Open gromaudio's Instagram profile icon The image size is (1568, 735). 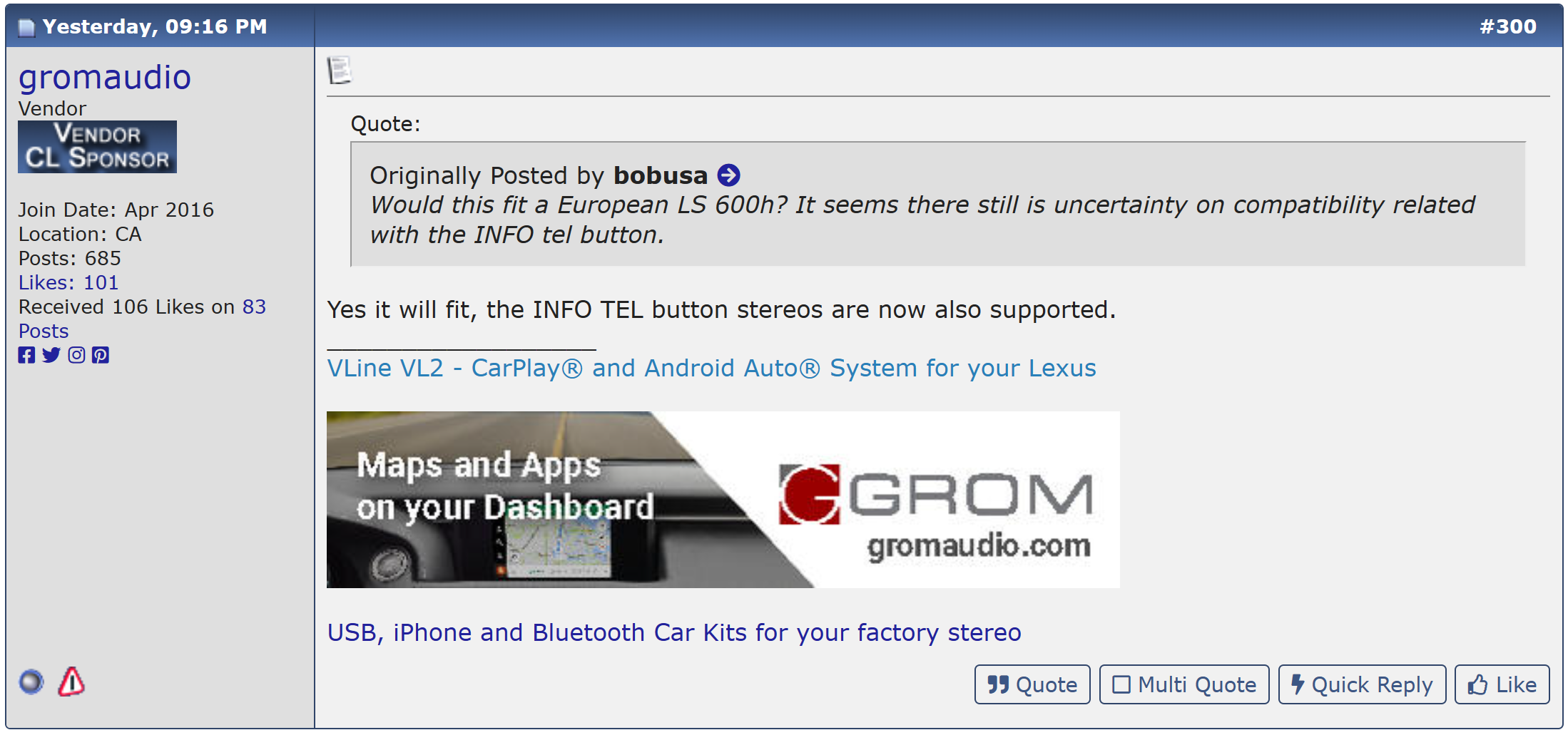(76, 355)
